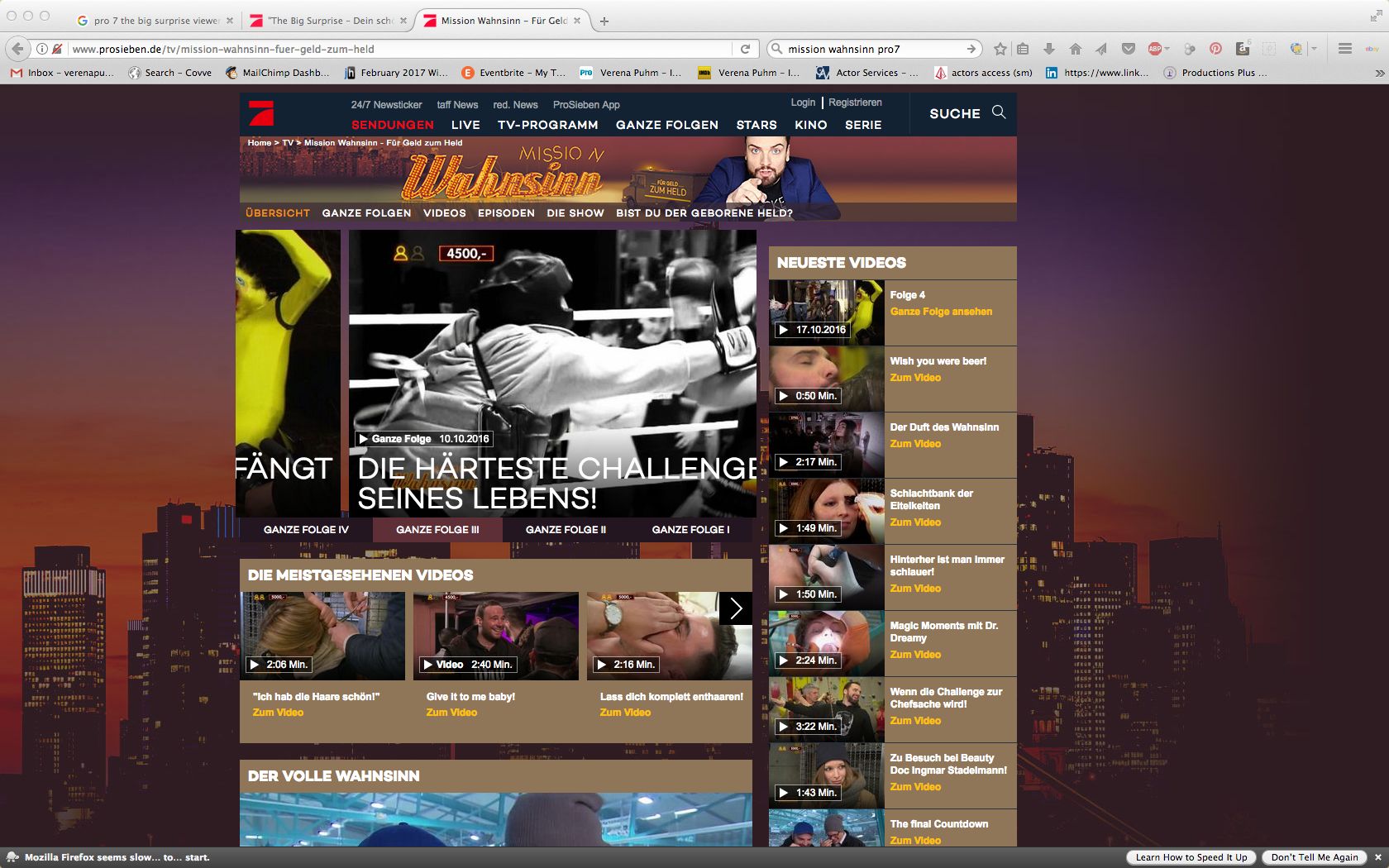Open the STARS menu item
The height and width of the screenshot is (868, 1389).
tap(757, 125)
